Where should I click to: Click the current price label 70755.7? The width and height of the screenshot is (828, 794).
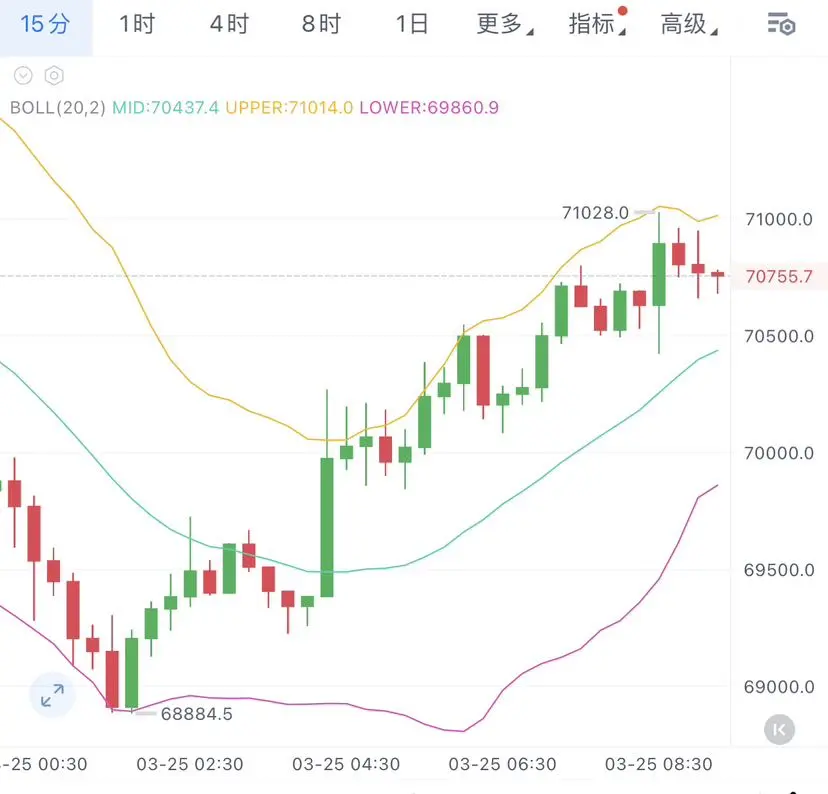tap(779, 276)
